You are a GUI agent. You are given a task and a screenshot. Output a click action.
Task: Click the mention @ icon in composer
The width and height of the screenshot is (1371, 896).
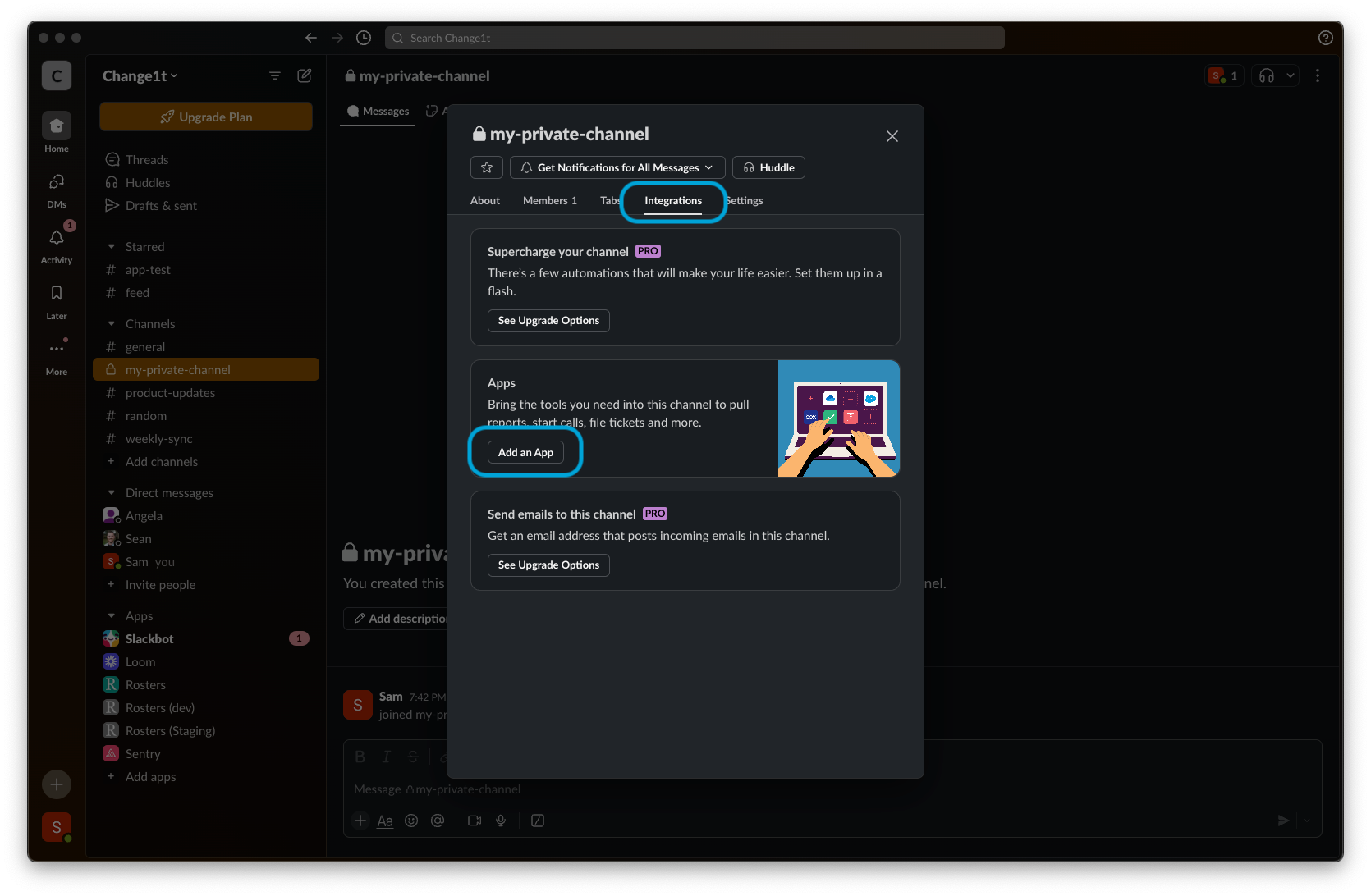pos(438,821)
